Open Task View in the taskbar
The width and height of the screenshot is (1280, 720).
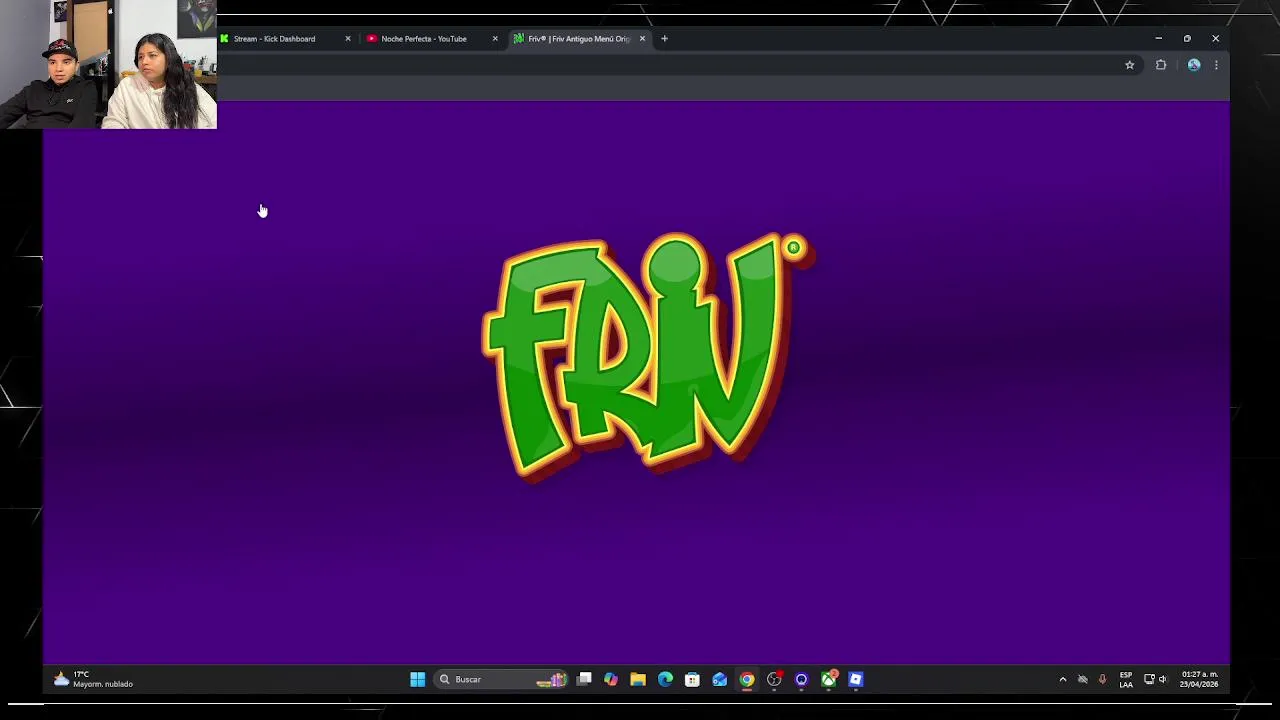tap(584, 680)
